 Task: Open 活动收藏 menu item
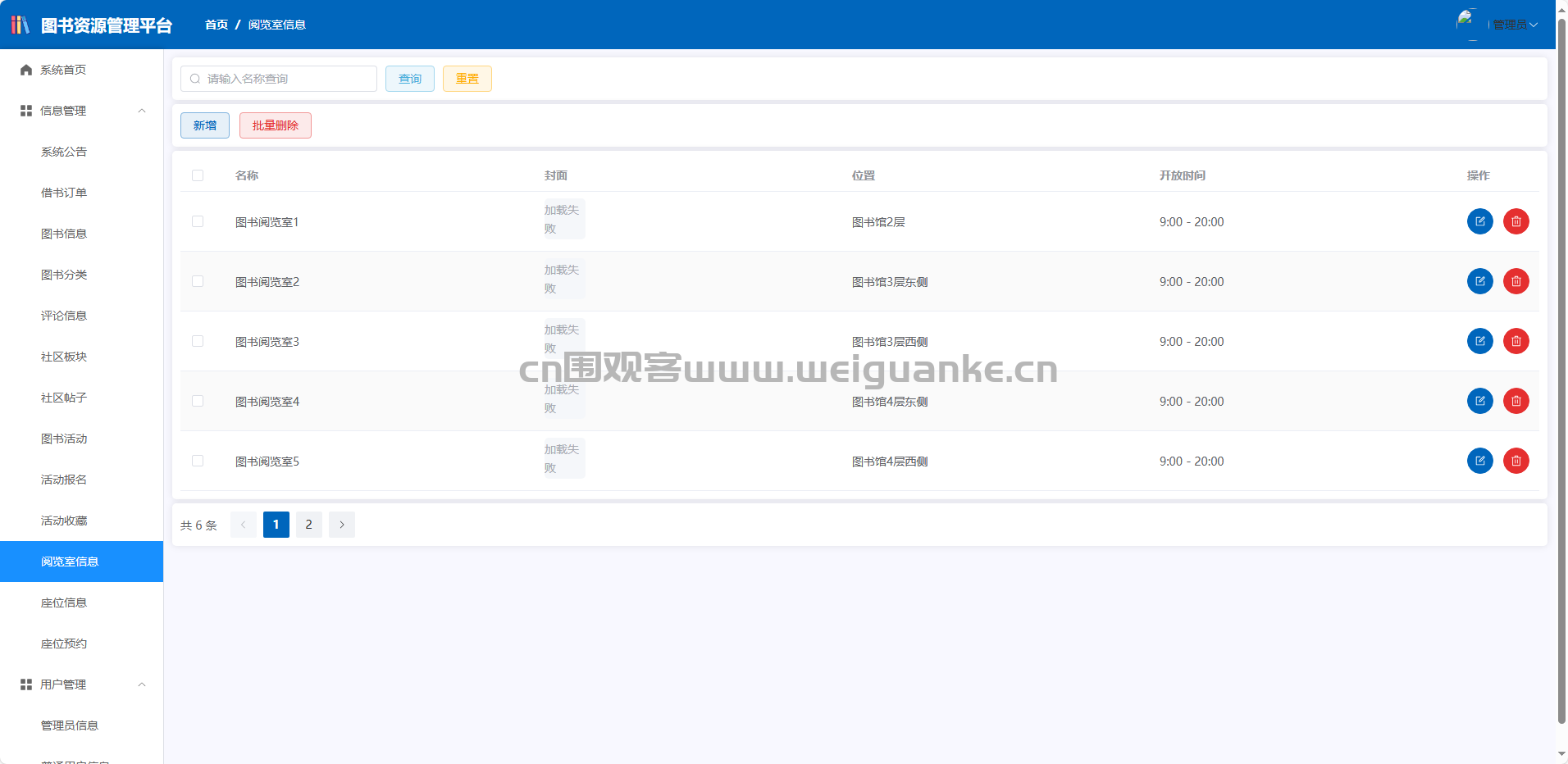[x=82, y=521]
